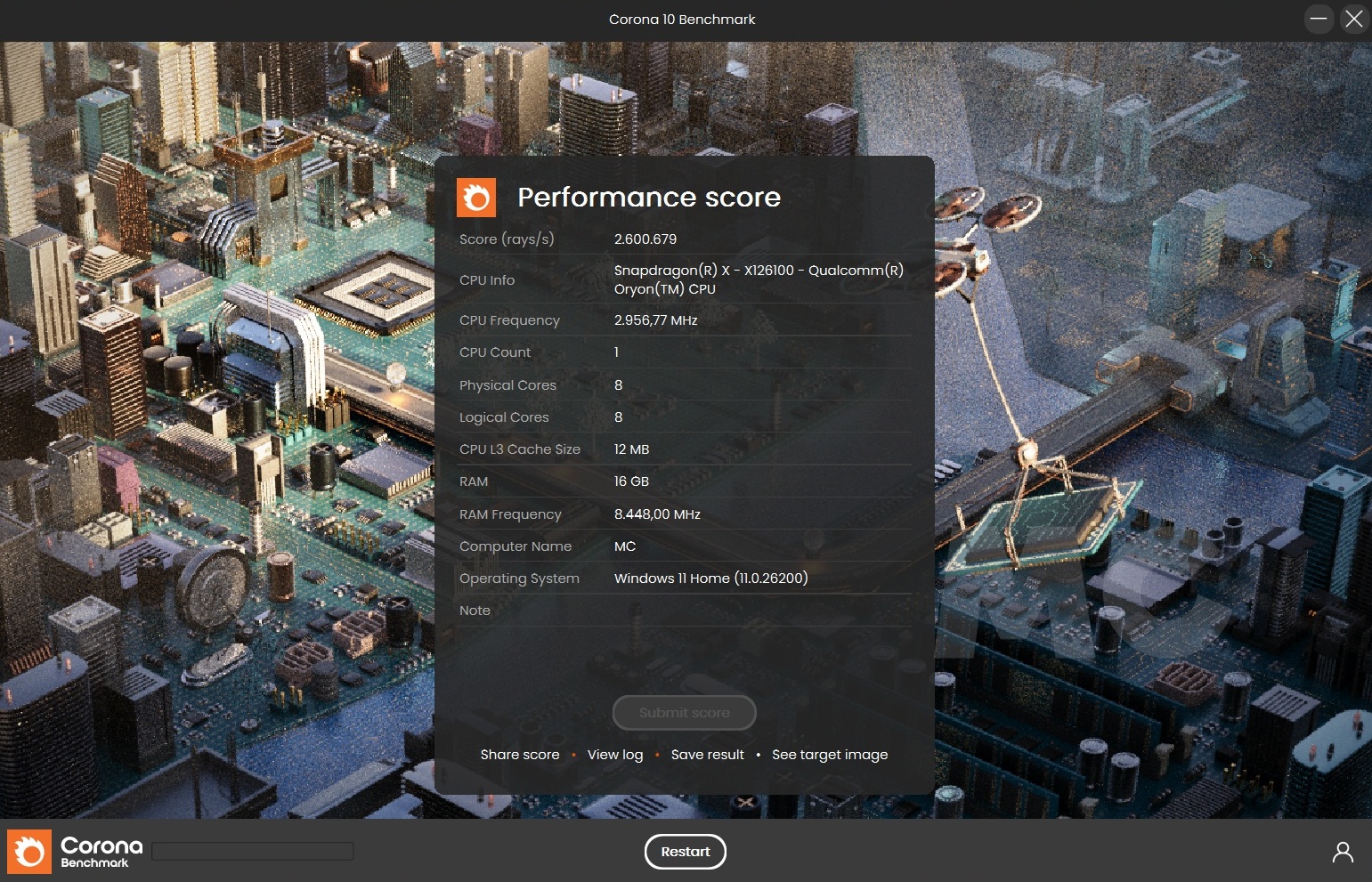Click the CPU Info label
The image size is (1372, 882).
pos(487,280)
